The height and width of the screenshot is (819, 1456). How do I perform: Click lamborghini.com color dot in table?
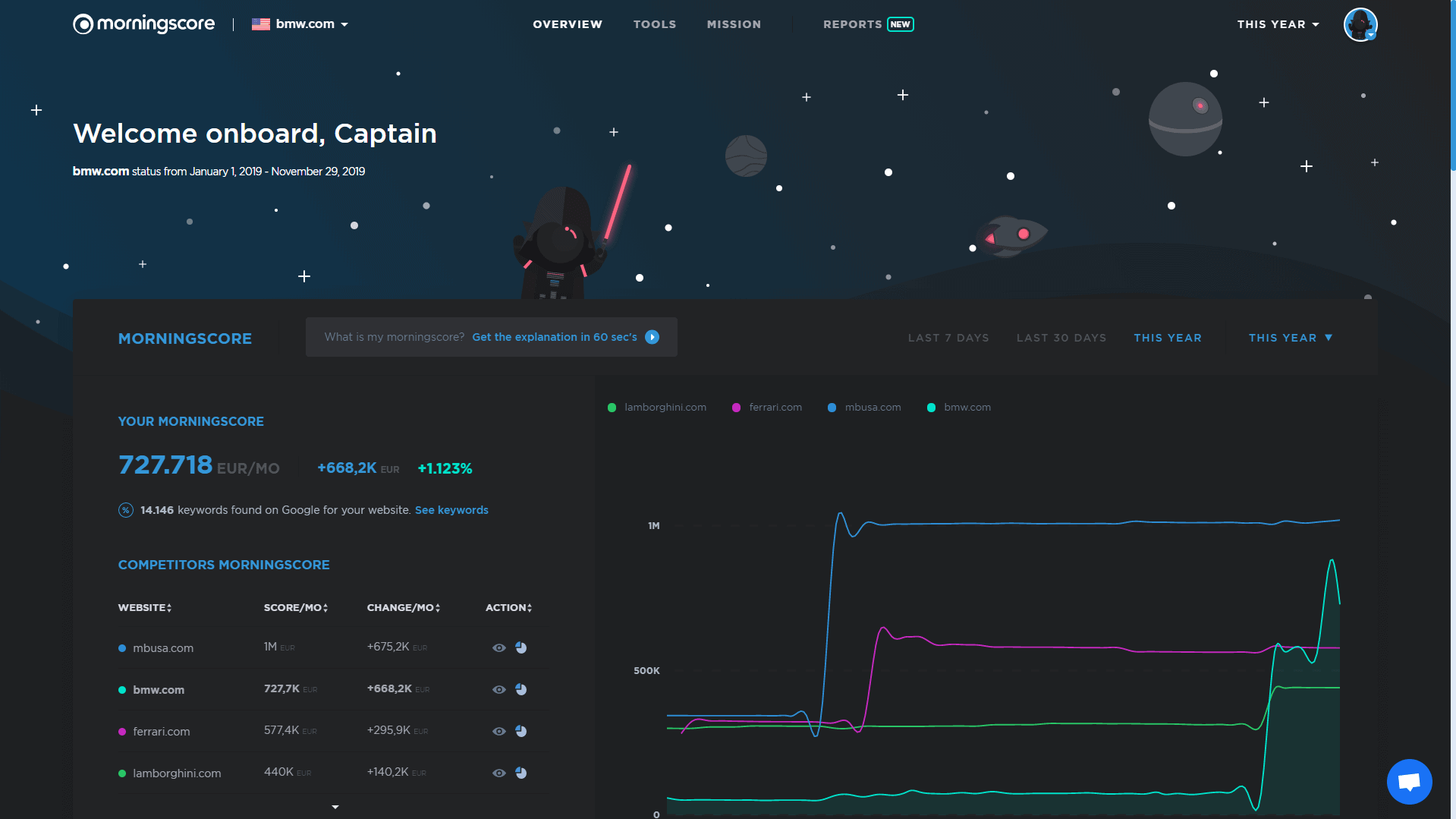click(x=122, y=773)
